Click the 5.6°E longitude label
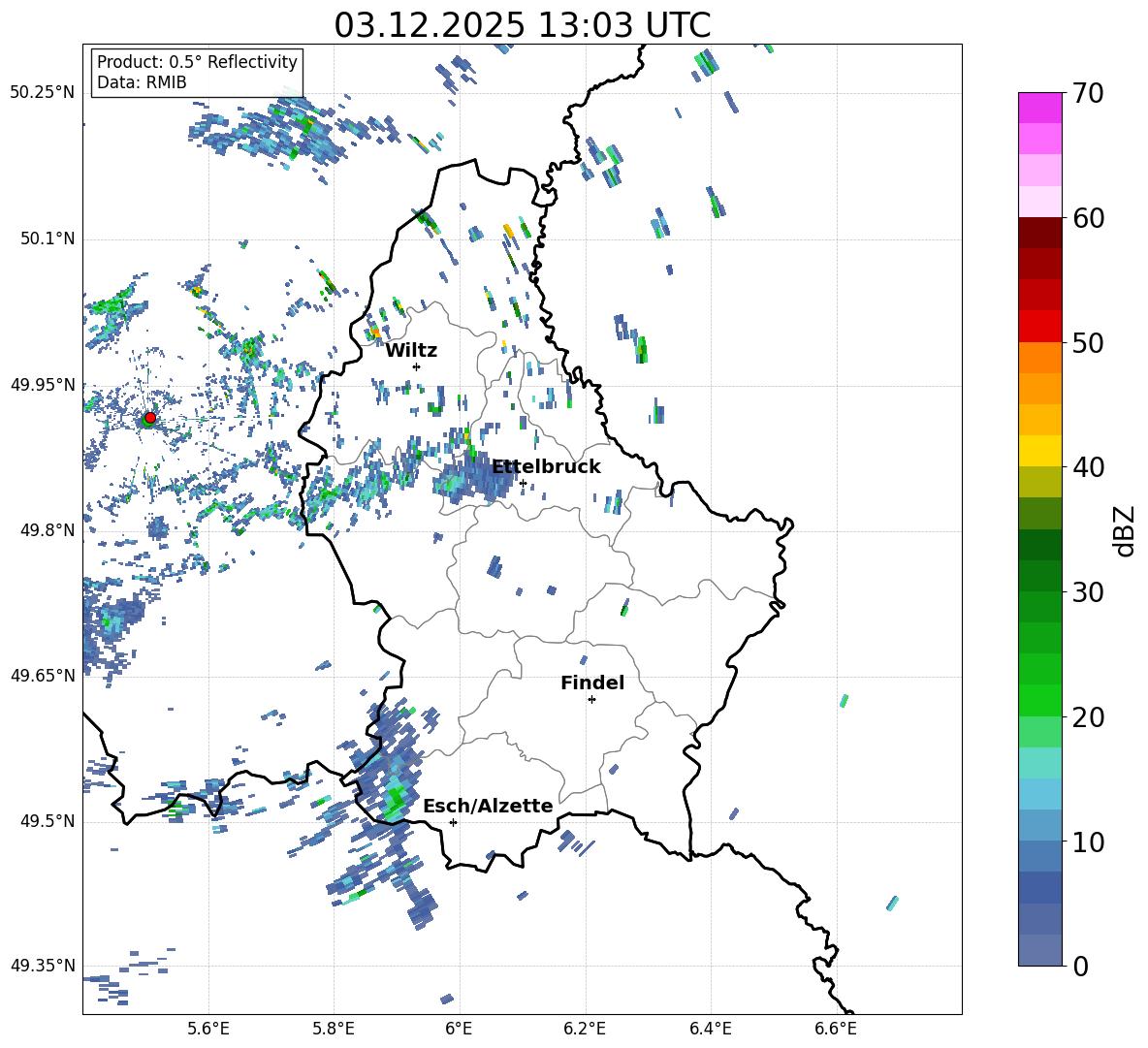This screenshot has height=1048, width=1148. (208, 1029)
